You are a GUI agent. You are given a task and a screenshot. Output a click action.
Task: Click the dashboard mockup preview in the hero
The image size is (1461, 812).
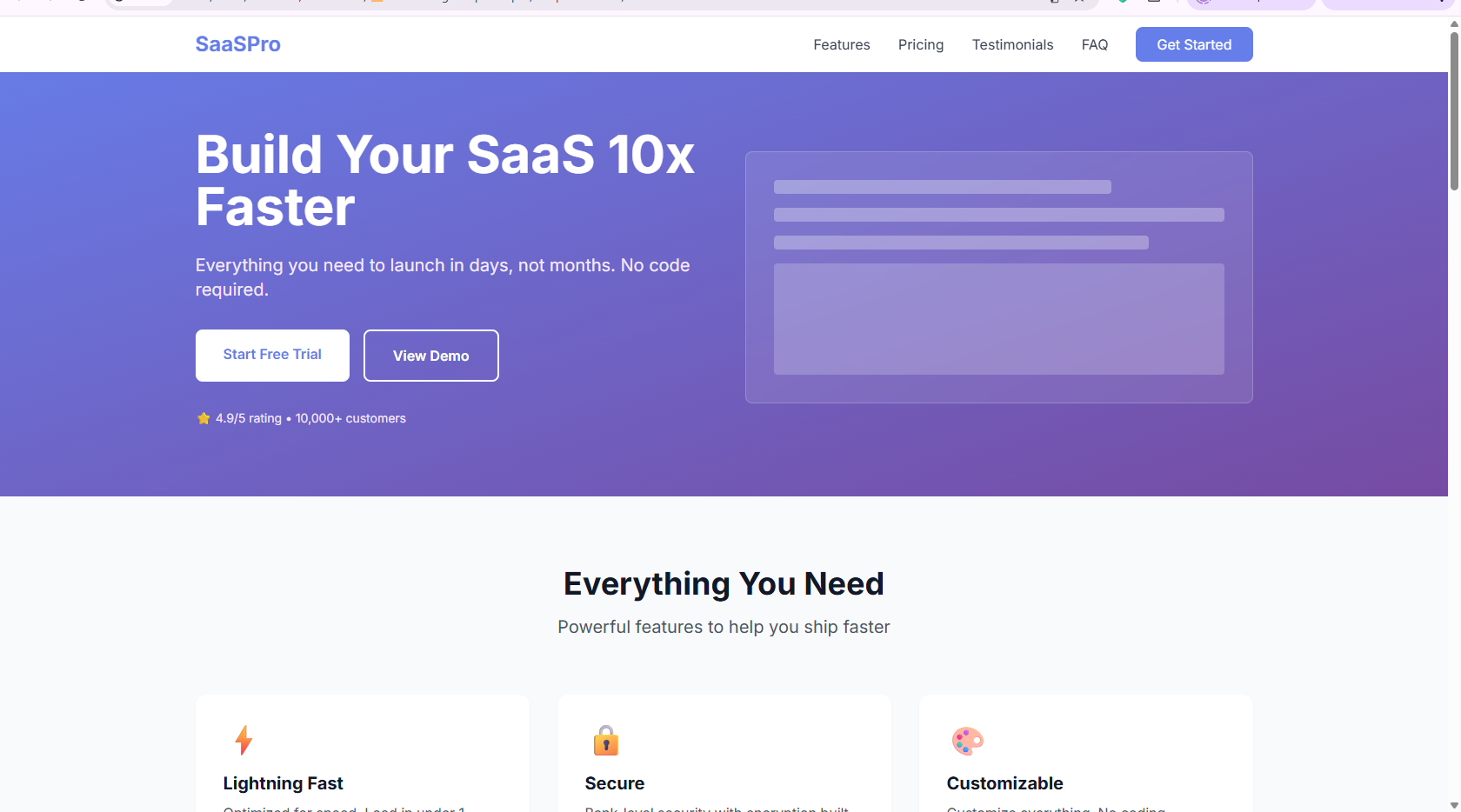[x=998, y=276]
